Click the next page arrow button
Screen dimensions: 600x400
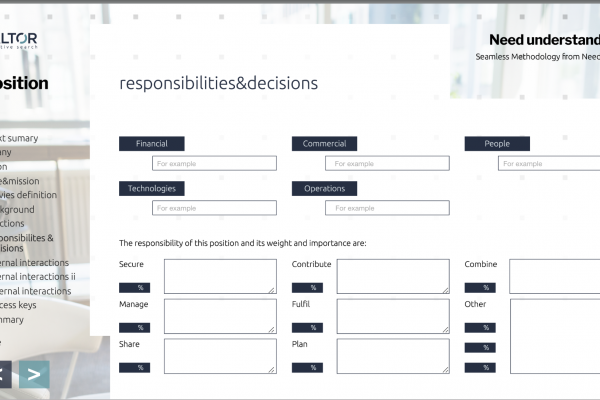34,375
